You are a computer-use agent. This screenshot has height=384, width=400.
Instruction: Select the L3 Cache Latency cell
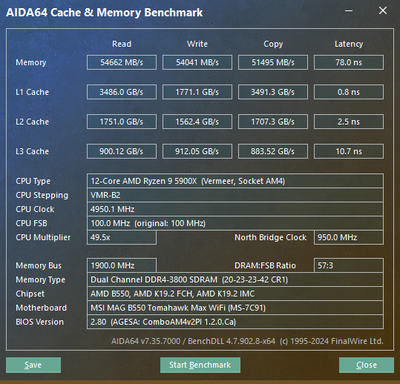[x=349, y=151]
